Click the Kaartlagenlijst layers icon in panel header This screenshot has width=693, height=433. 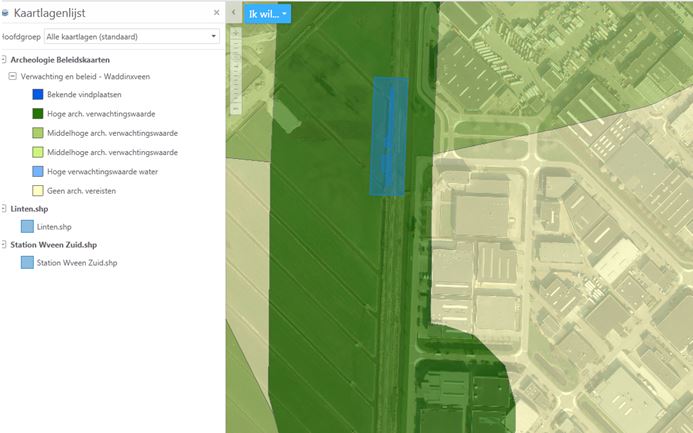[5, 13]
